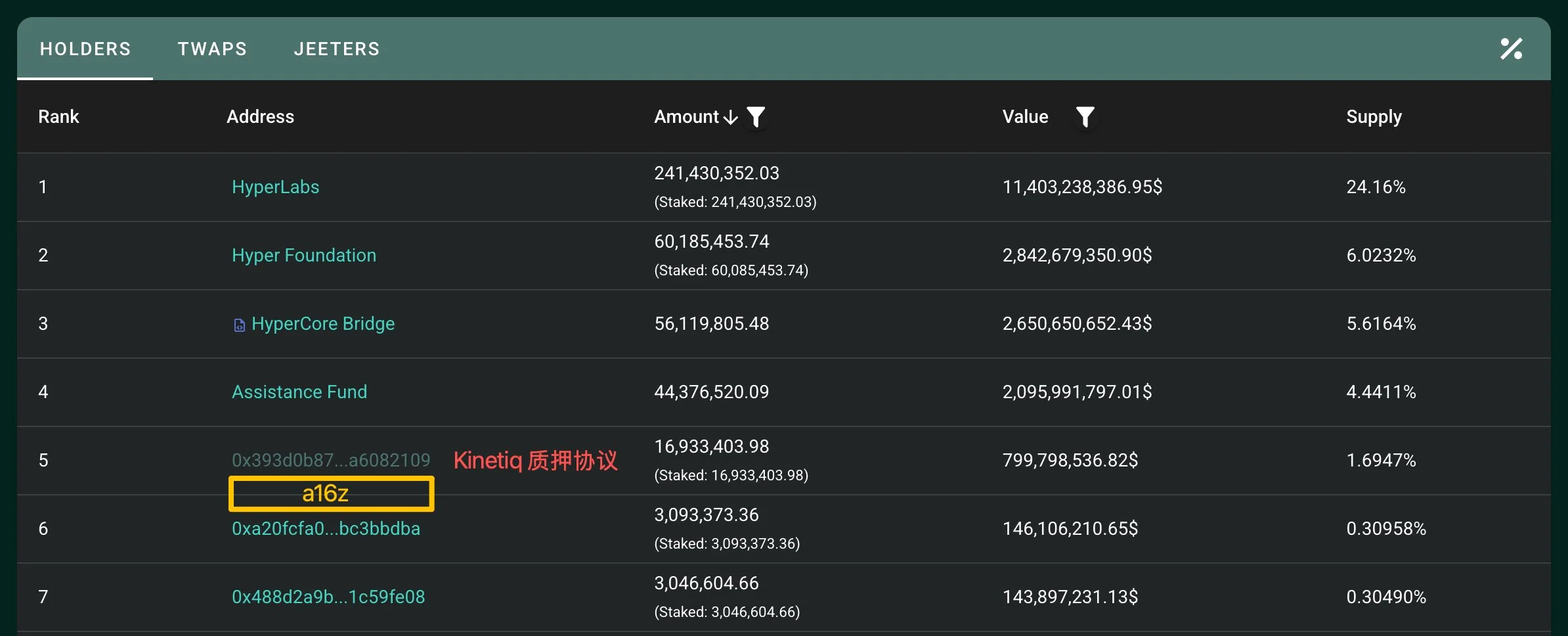Open the Value column filter

pyautogui.click(x=1085, y=117)
